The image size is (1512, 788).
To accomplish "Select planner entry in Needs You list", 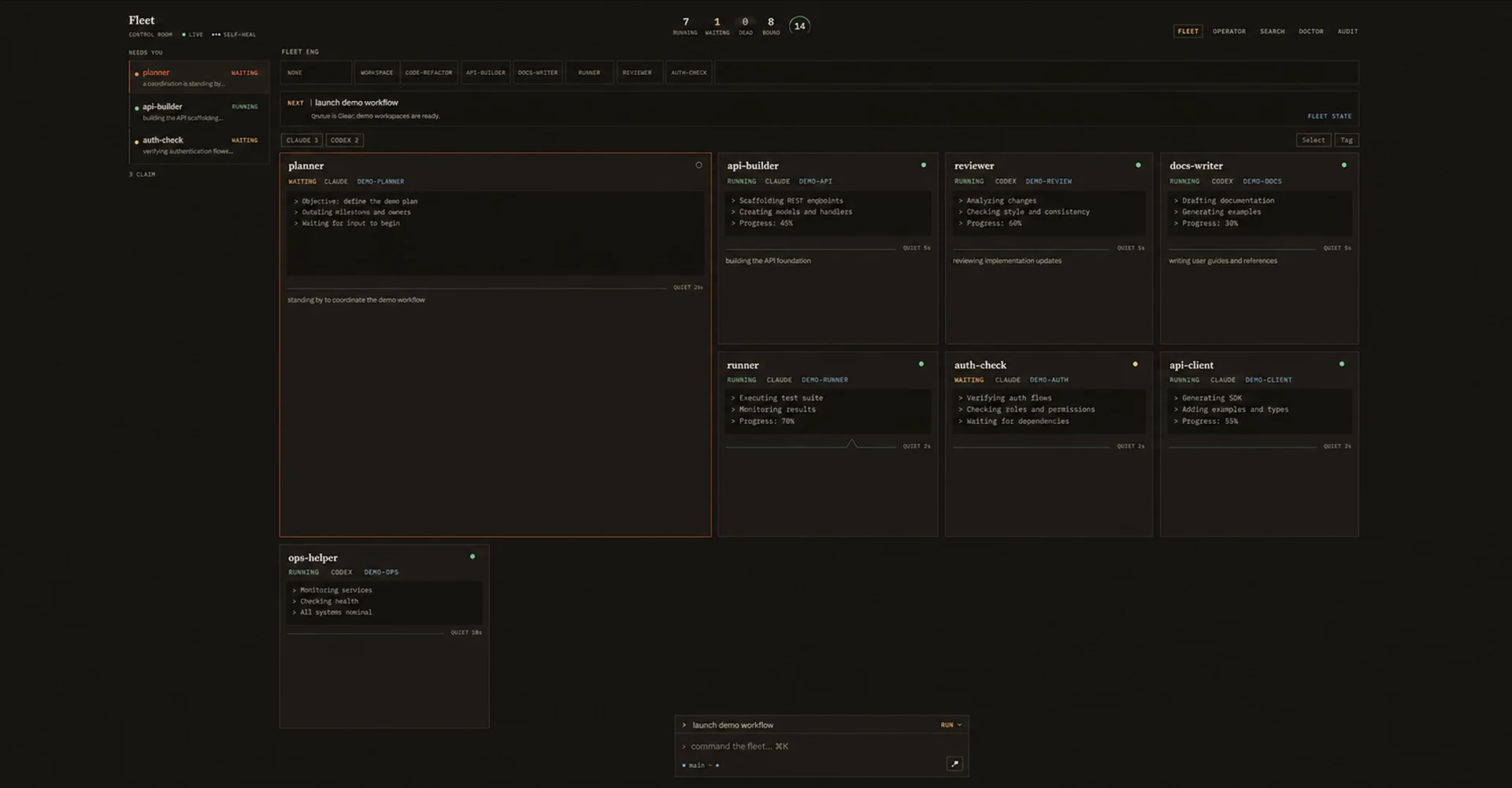I will point(199,78).
